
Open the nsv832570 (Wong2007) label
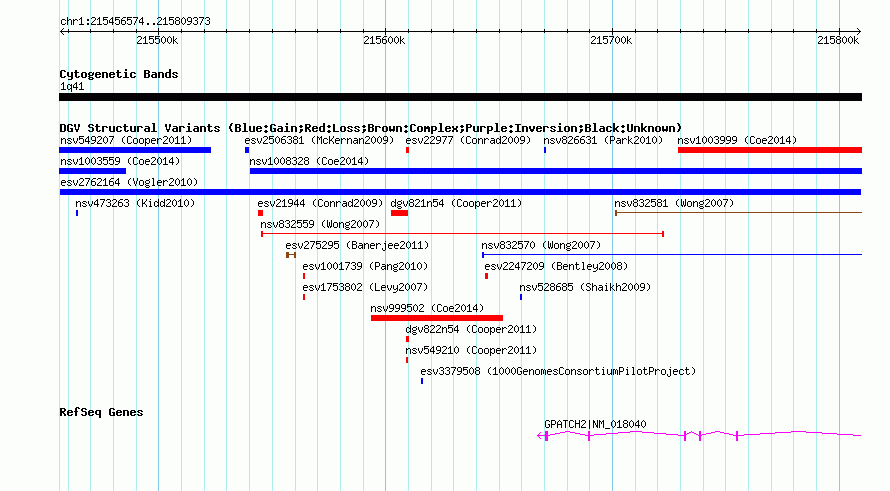click(541, 245)
